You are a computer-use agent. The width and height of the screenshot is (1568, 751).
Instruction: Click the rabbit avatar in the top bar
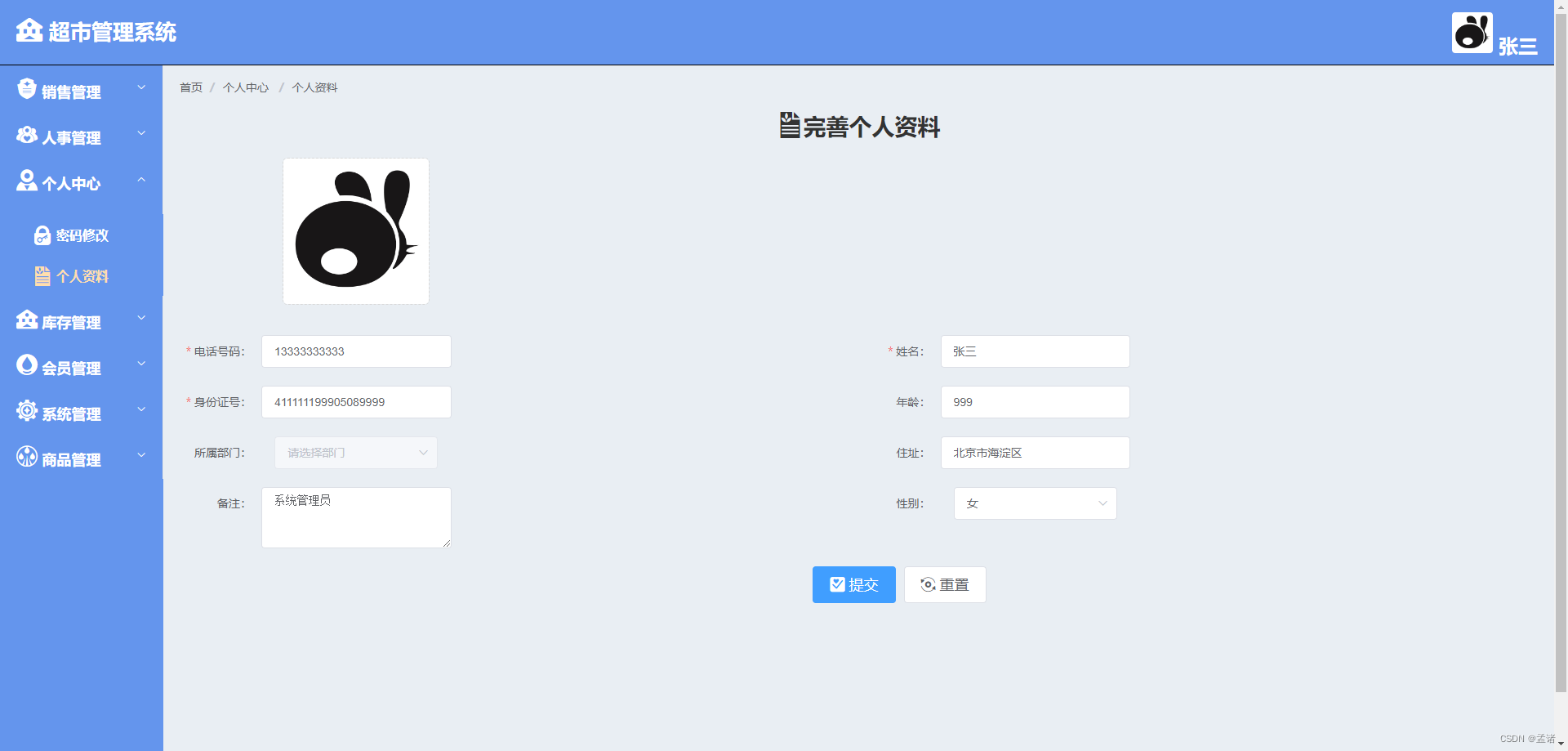coord(1472,33)
